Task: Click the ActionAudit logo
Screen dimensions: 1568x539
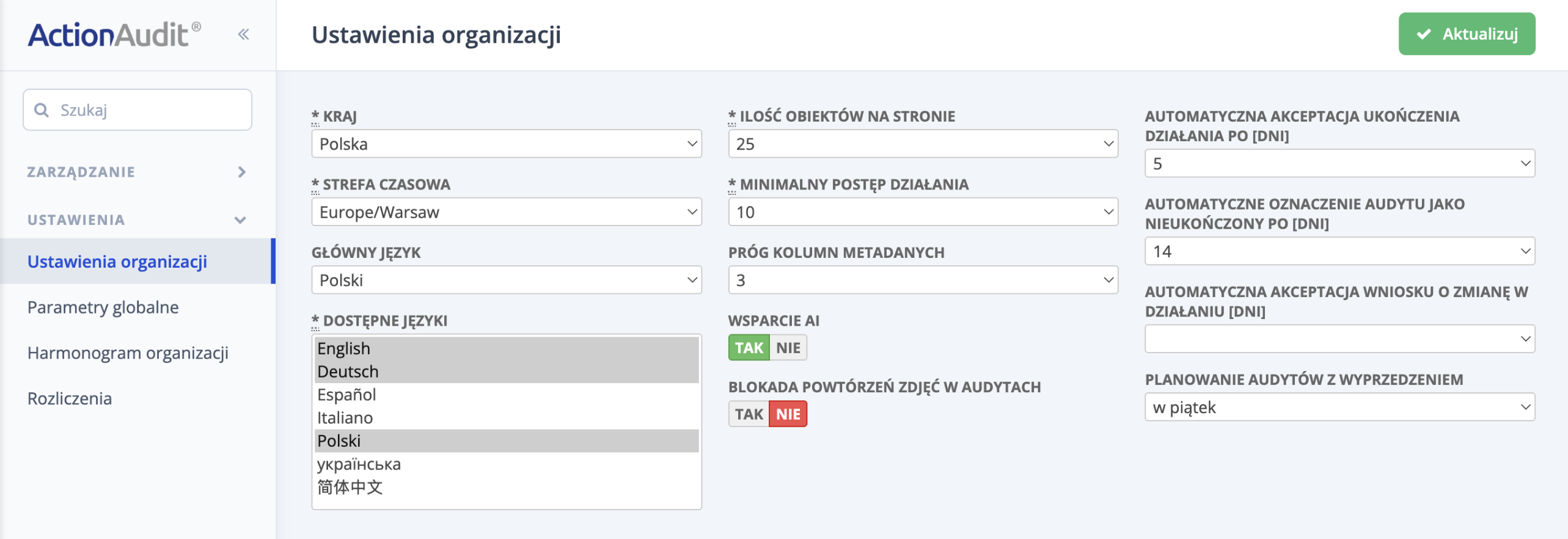Action: tap(112, 34)
